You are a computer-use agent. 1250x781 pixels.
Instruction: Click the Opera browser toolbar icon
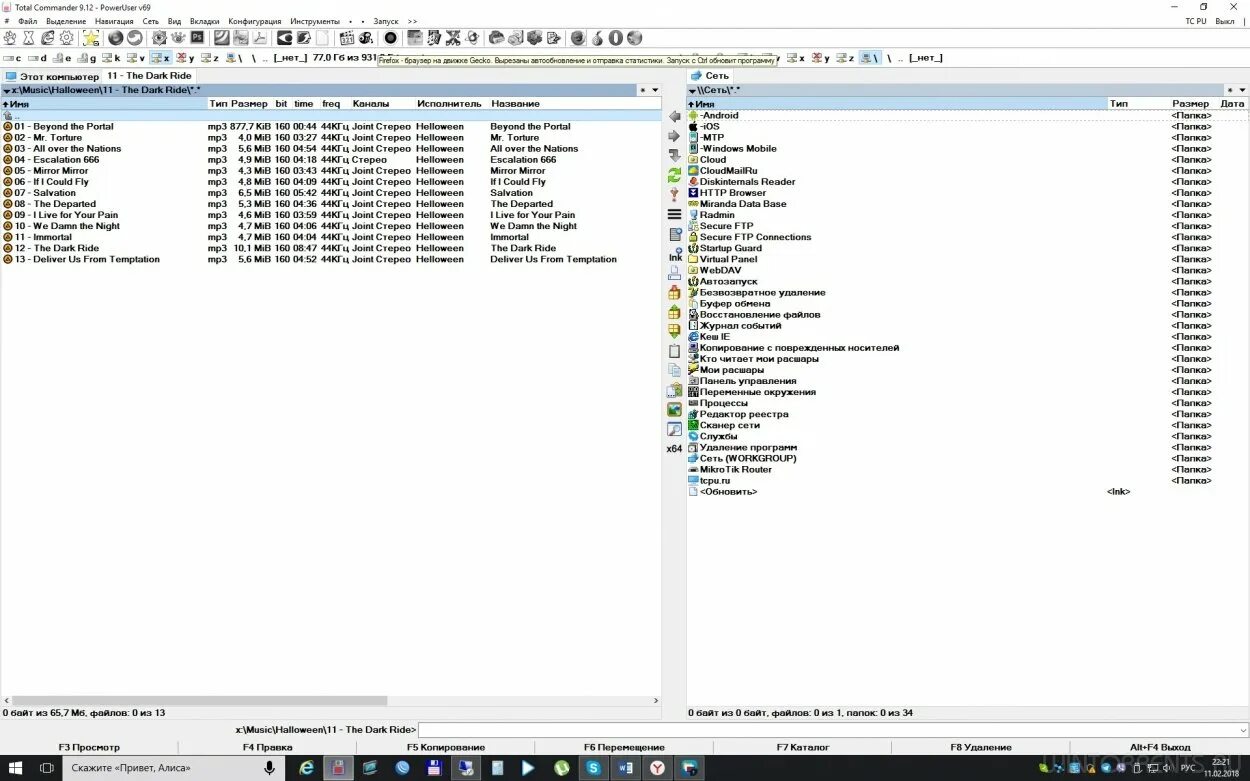616,38
